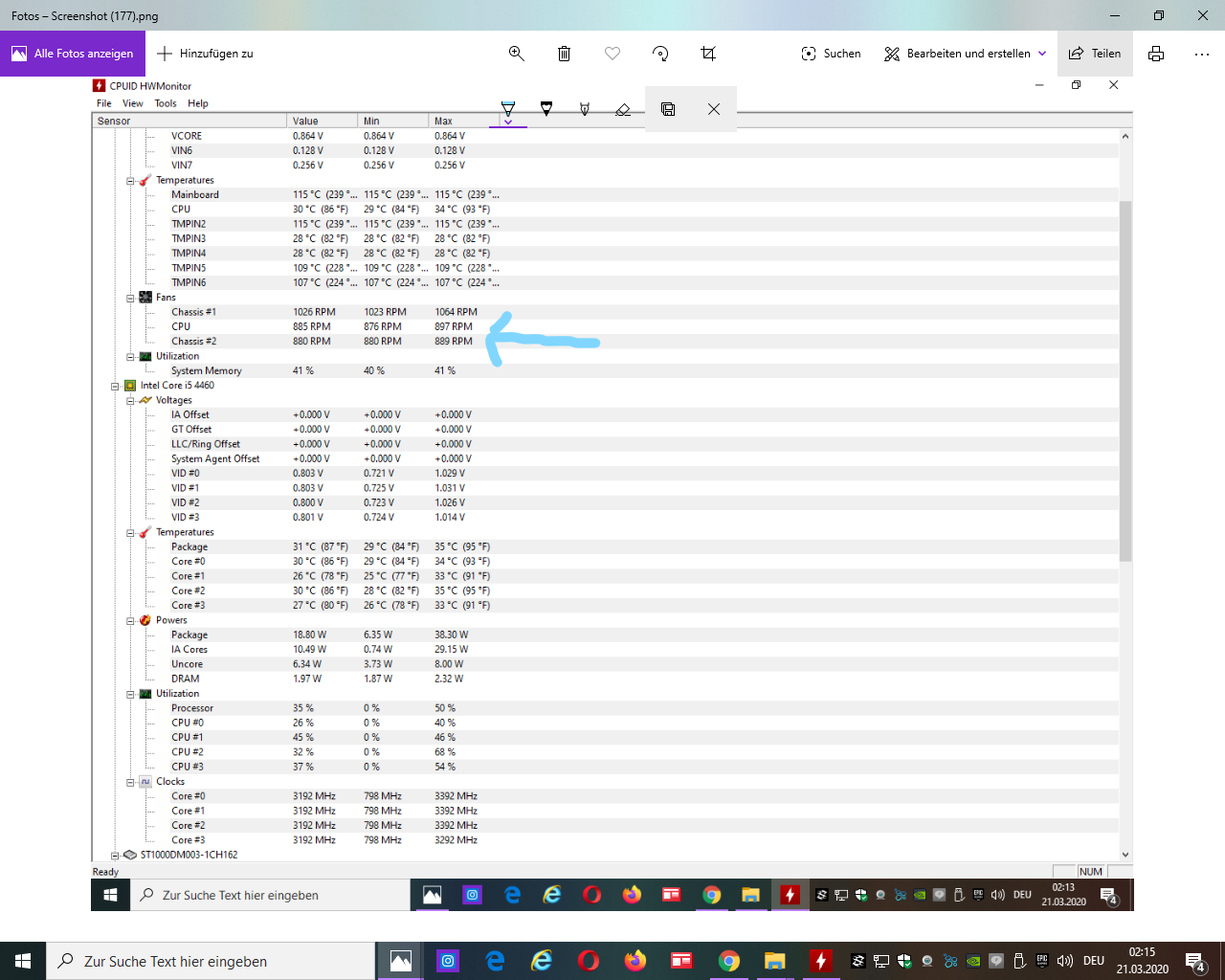1225x980 pixels.
Task: Collapse the Voltages tree node
Action: pos(130,400)
